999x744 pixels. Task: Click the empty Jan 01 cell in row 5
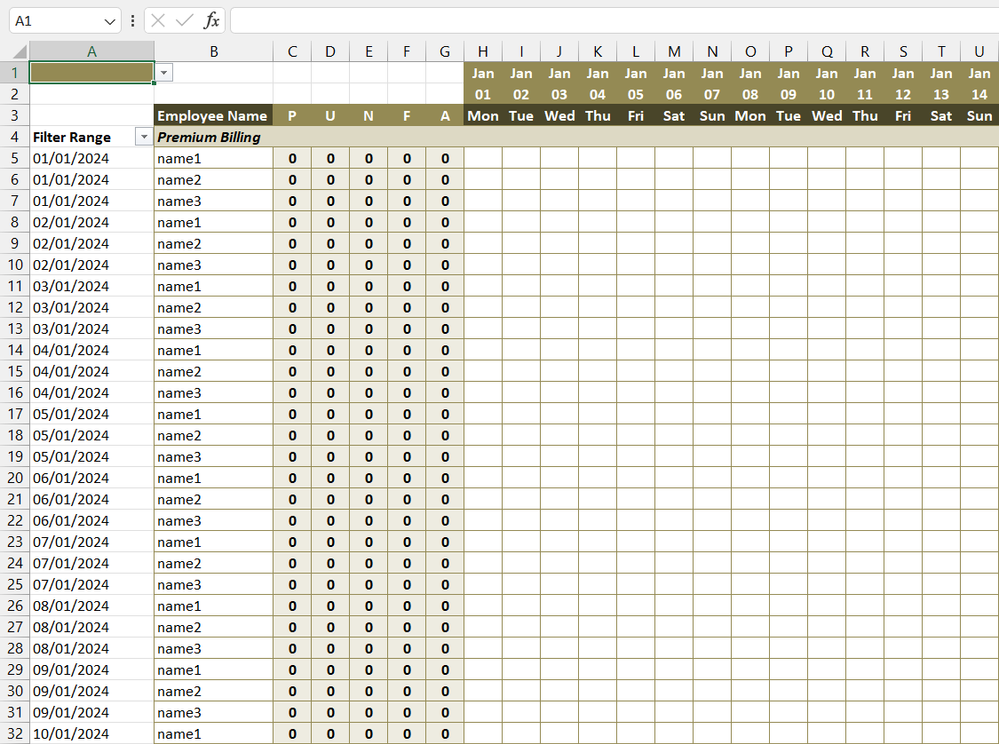[x=483, y=158]
